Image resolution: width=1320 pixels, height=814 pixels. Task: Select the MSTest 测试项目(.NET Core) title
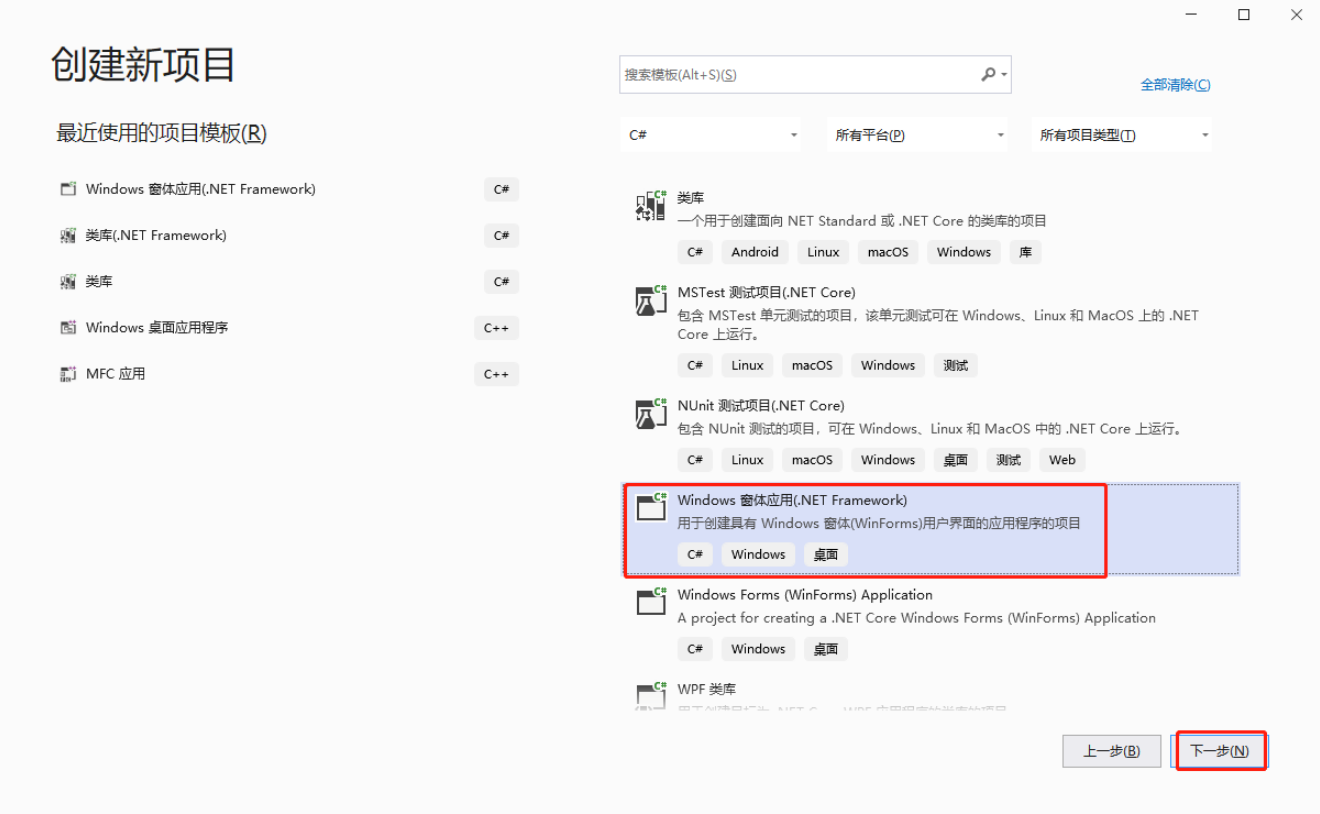(x=766, y=292)
